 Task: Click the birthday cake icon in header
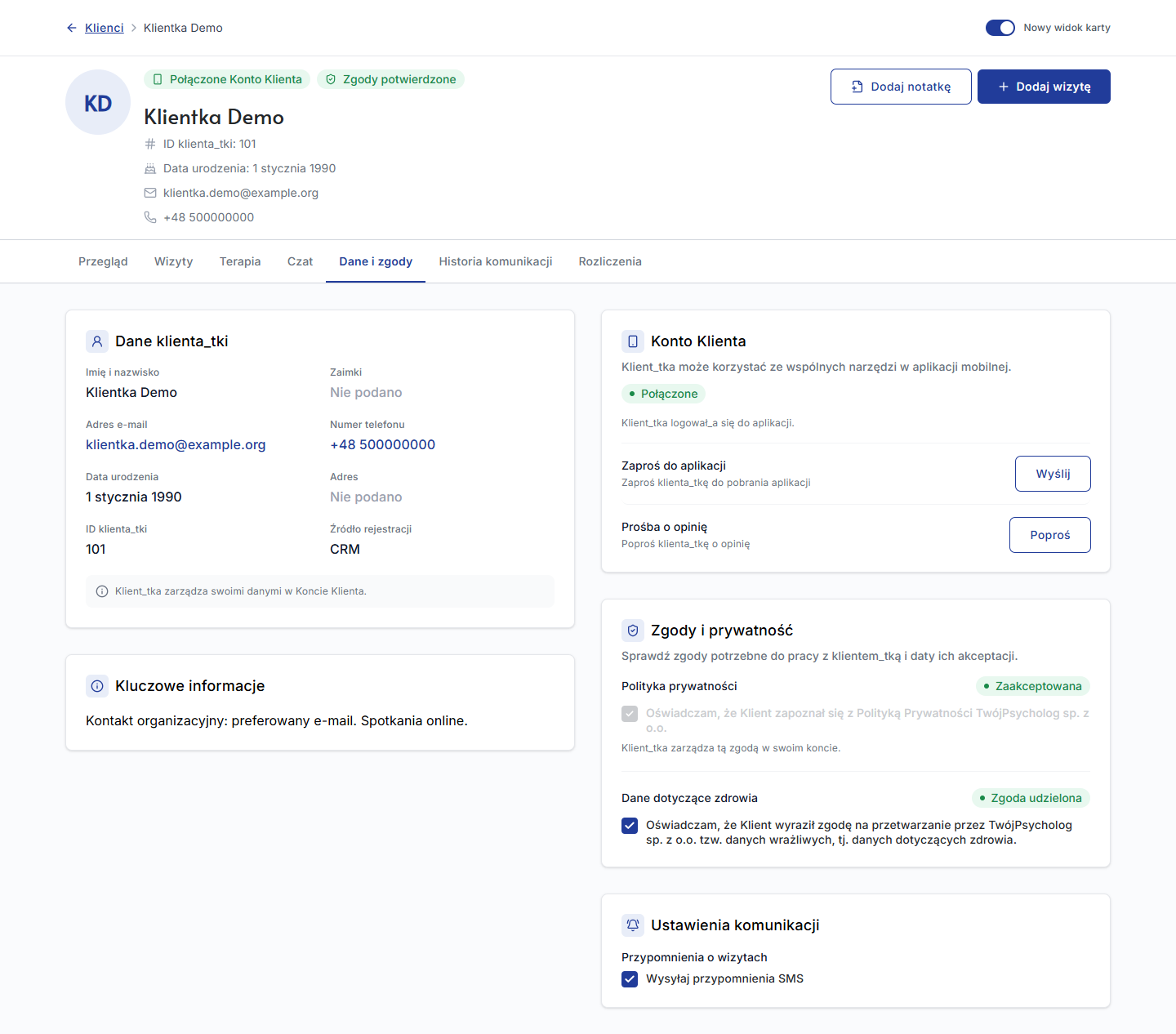click(150, 168)
